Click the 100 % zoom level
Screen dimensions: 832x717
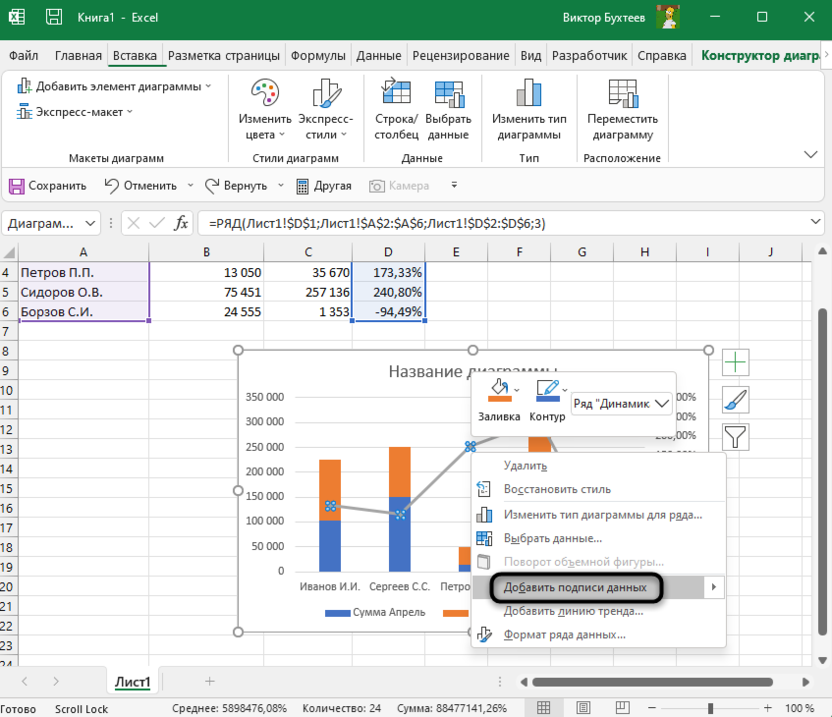[x=799, y=708]
